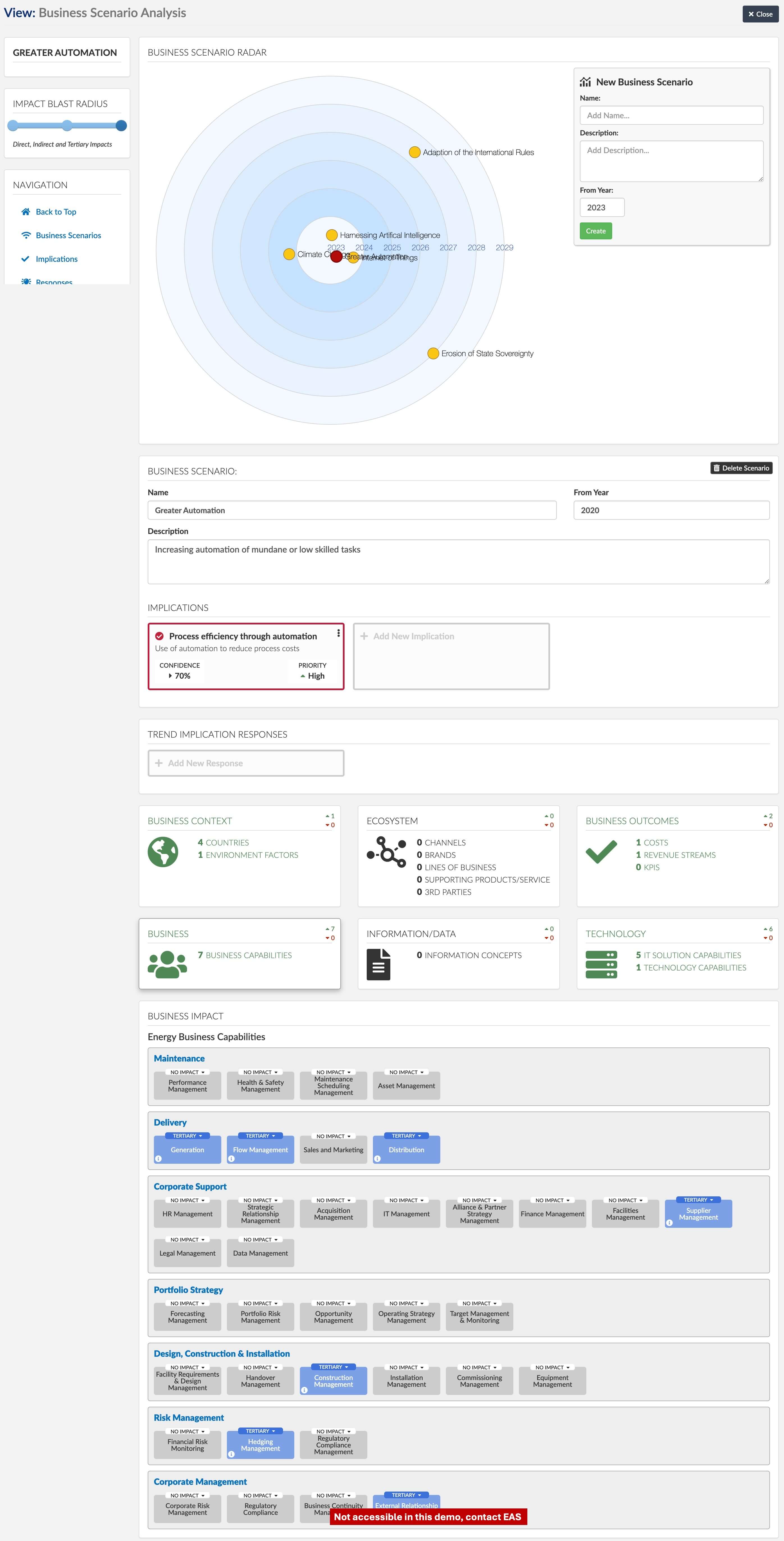Click the network nodes icon in Ecosystem
784x1541 pixels.
point(386,851)
